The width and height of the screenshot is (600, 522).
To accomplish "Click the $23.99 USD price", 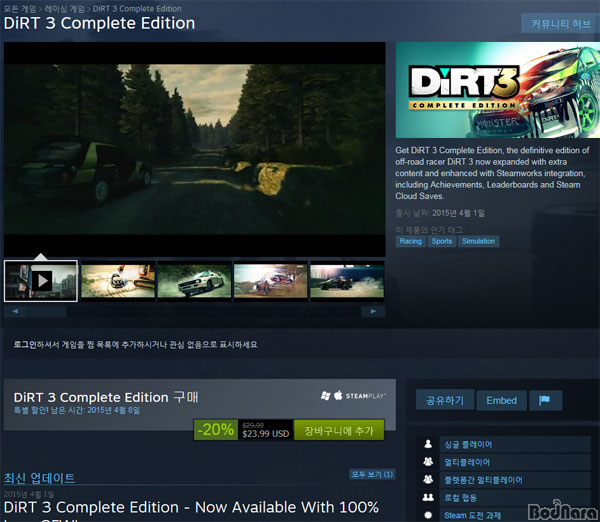I will (x=266, y=434).
